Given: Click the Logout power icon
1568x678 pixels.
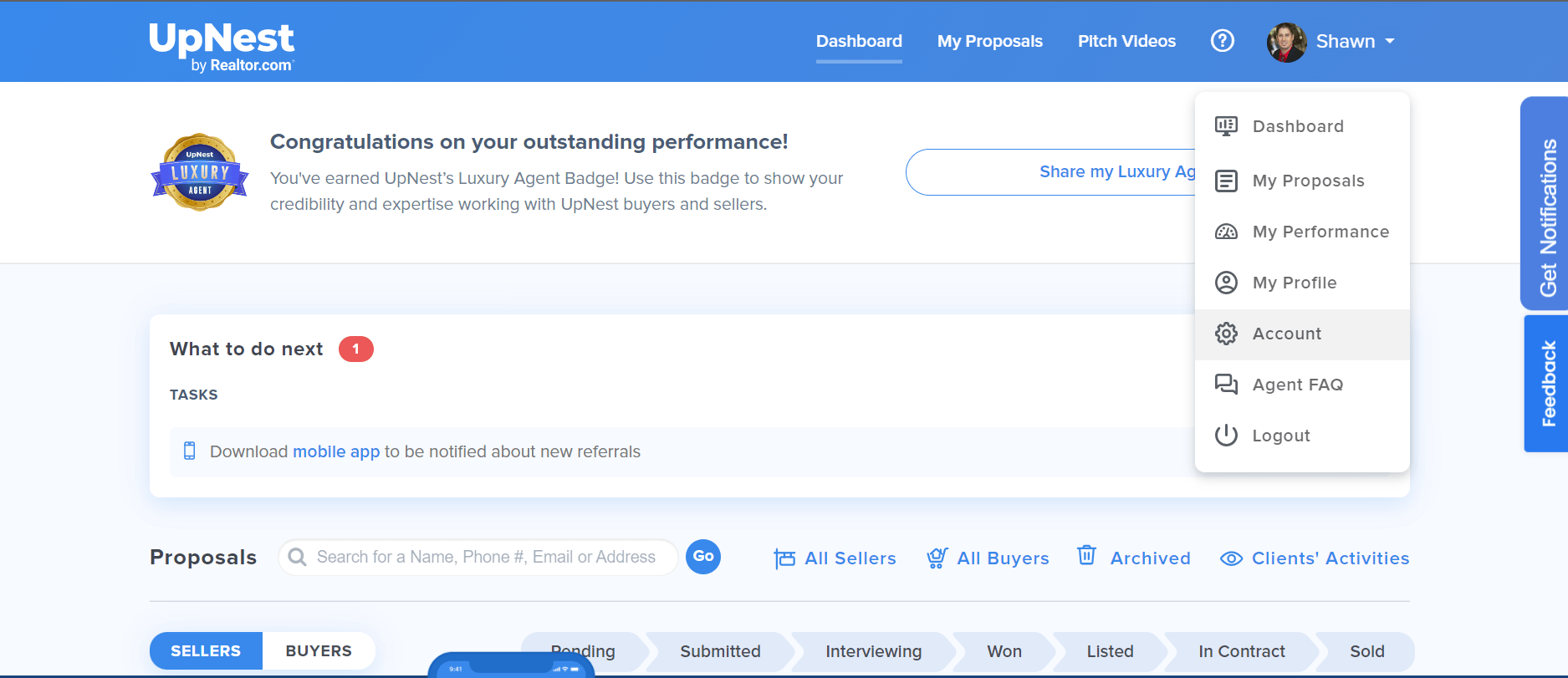Looking at the screenshot, I should [x=1226, y=436].
